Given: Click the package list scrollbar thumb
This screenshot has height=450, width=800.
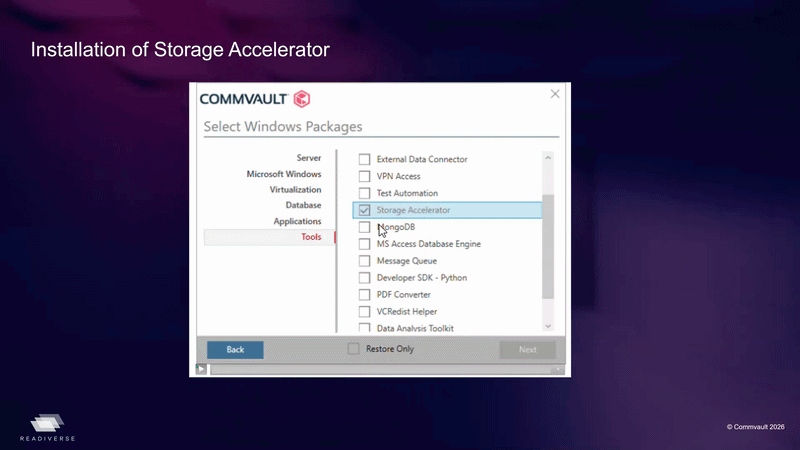Looking at the screenshot, I should point(548,246).
